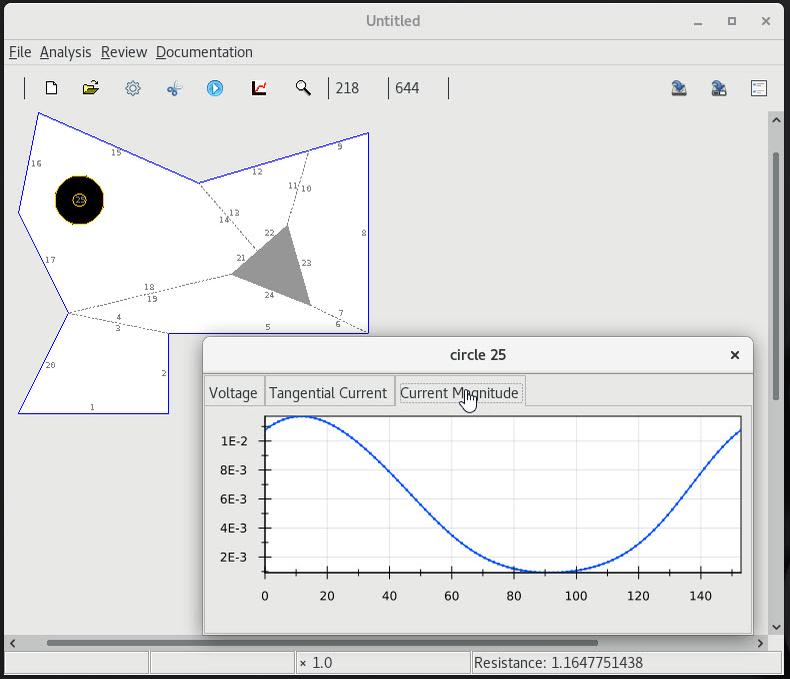Switch to the Tangential Current tab

(328, 393)
